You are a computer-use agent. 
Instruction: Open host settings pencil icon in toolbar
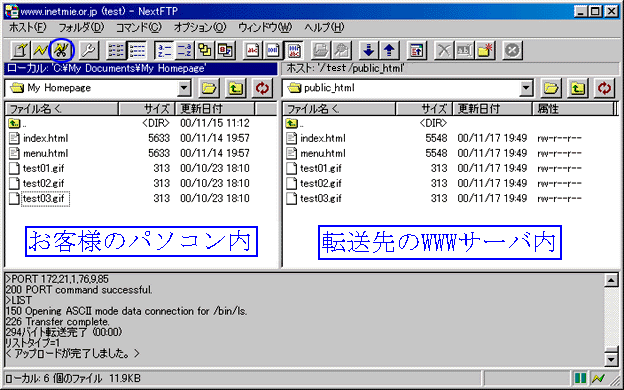[x=20, y=51]
